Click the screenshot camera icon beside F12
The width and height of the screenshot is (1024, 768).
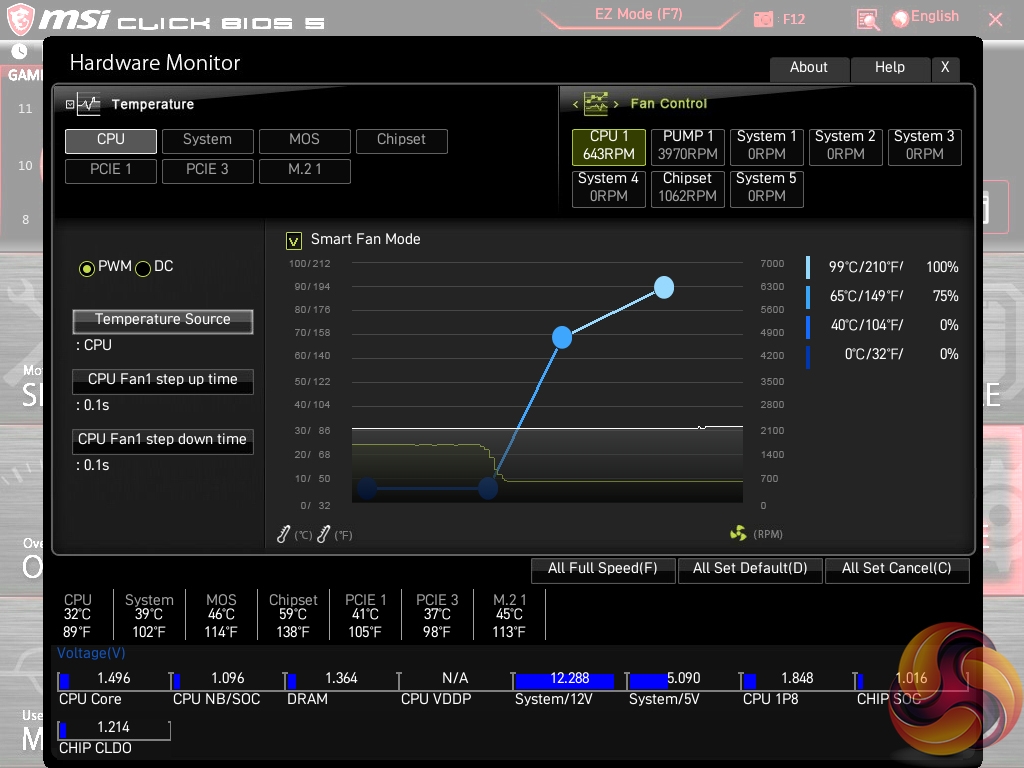click(763, 19)
